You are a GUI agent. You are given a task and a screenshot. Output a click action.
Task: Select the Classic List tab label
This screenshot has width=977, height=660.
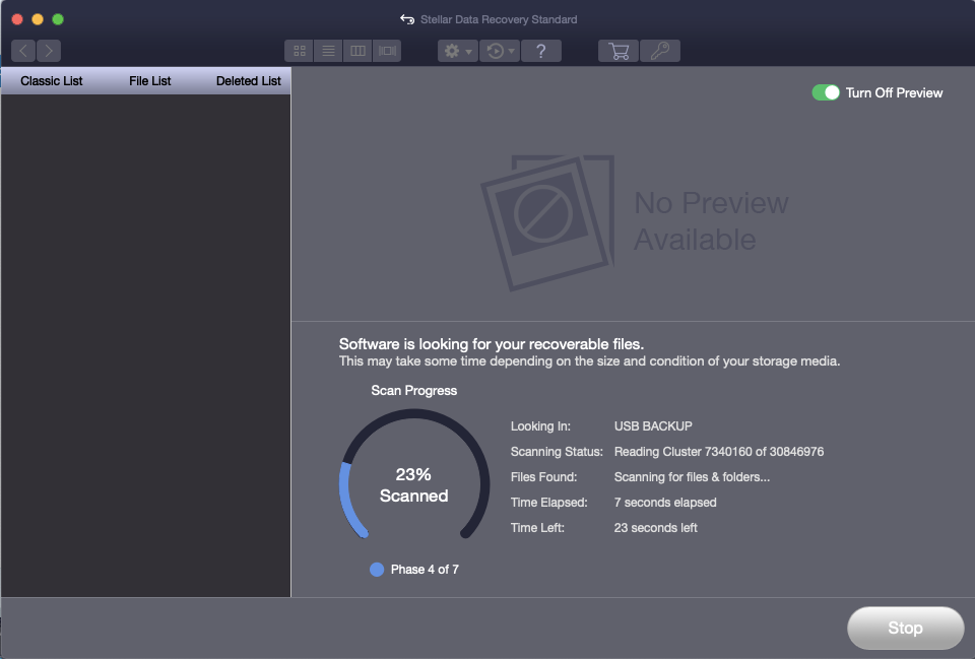pos(51,81)
